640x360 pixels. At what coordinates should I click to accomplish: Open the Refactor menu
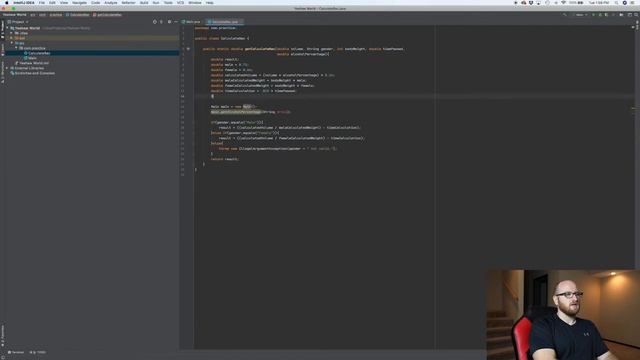click(x=129, y=3)
